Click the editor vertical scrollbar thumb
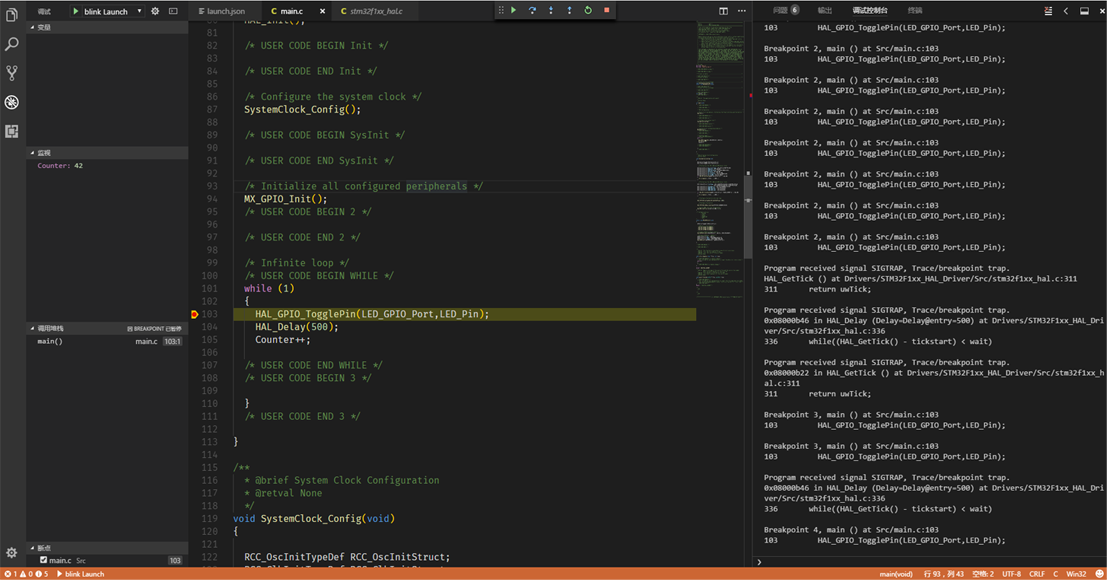 click(748, 215)
